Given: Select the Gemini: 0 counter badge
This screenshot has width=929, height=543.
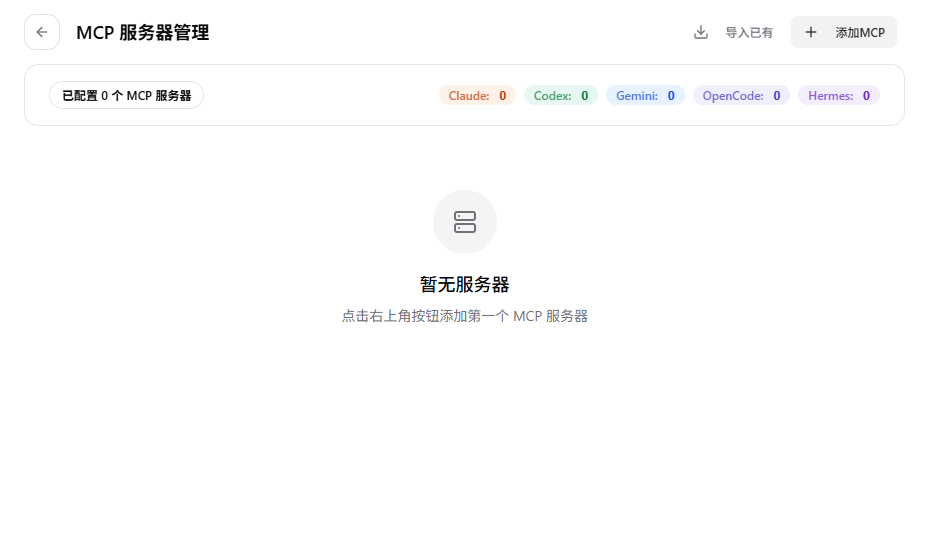Looking at the screenshot, I should [645, 95].
